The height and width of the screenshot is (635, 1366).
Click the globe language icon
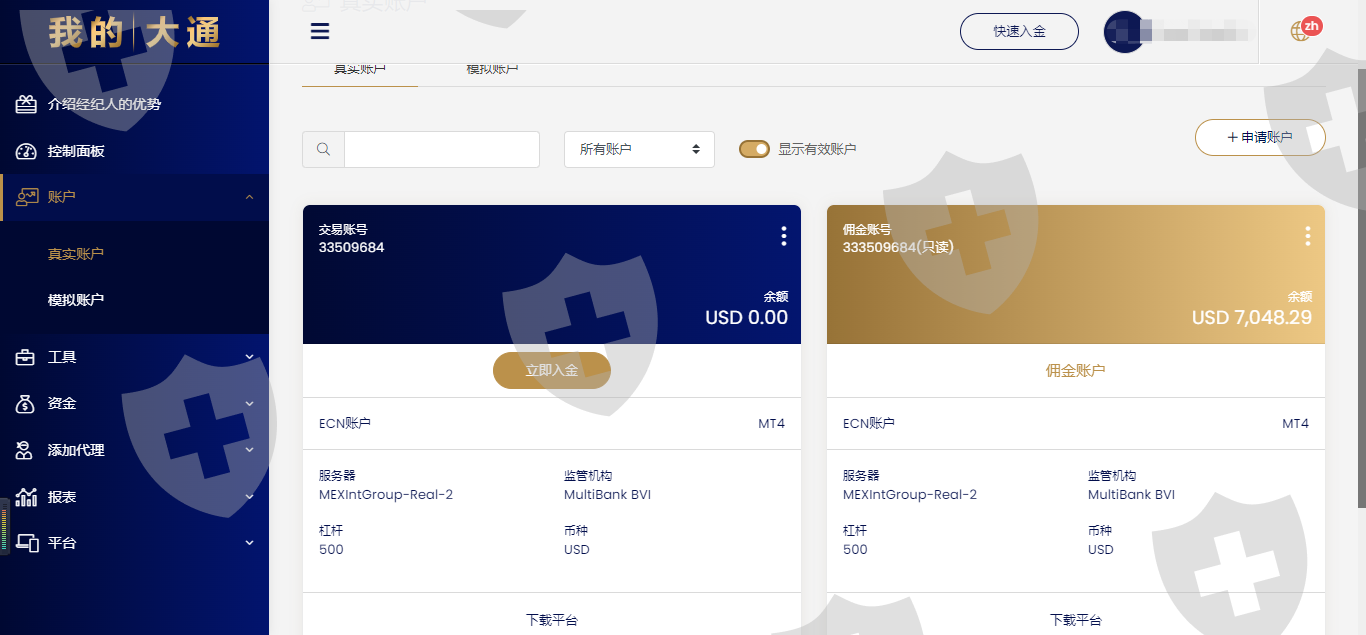pyautogui.click(x=1300, y=31)
